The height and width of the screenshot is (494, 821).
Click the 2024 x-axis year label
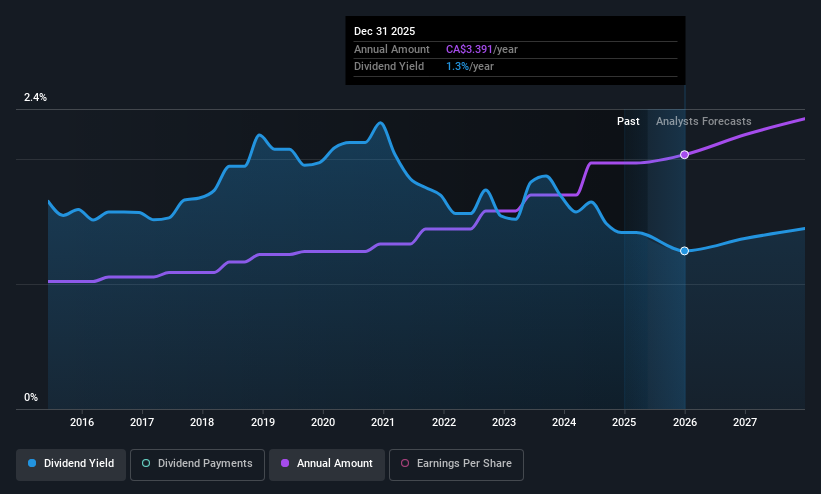point(564,422)
